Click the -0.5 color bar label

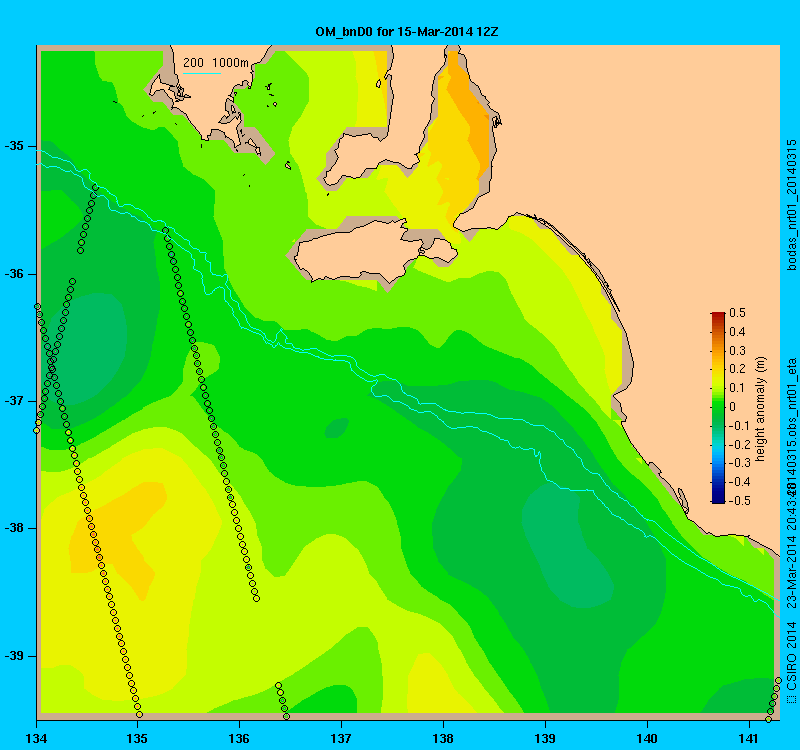coord(739,501)
